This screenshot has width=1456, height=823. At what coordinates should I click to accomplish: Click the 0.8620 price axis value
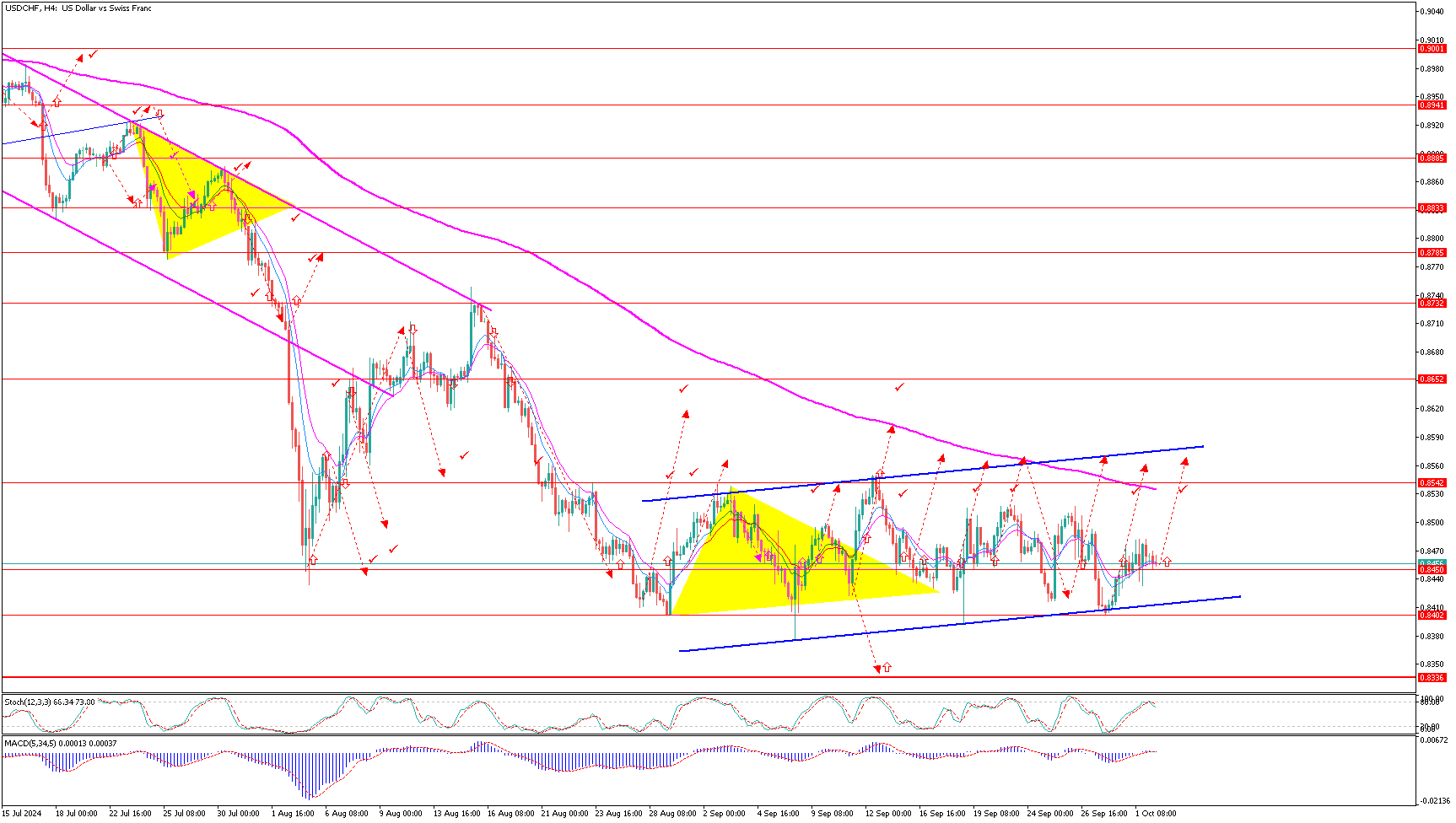click(x=1432, y=409)
